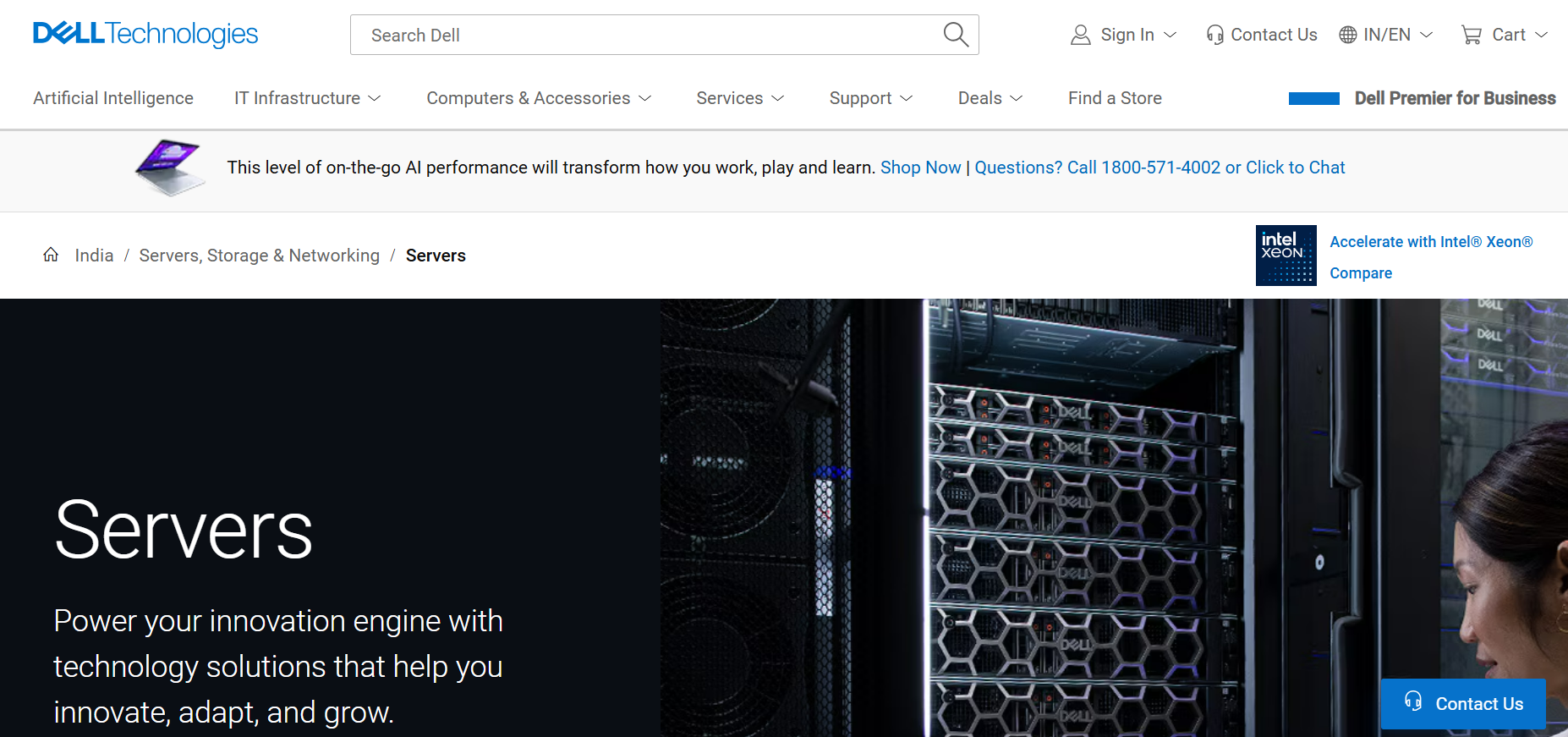Screen dimensions: 1568x737
Task: Click the Shop Now link
Action: coord(920,168)
